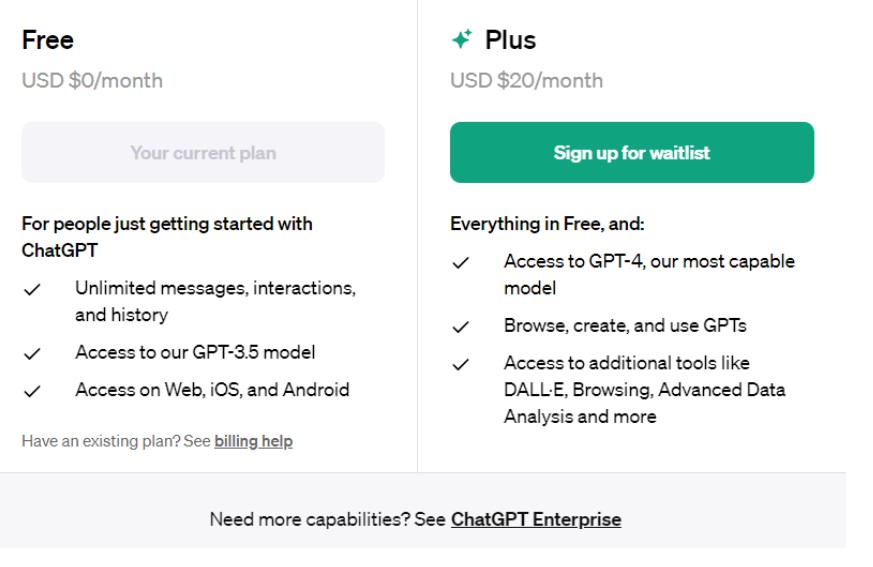Click the Browse, create, and use GPTs text
This screenshot has width=873, height=567.
(x=625, y=326)
